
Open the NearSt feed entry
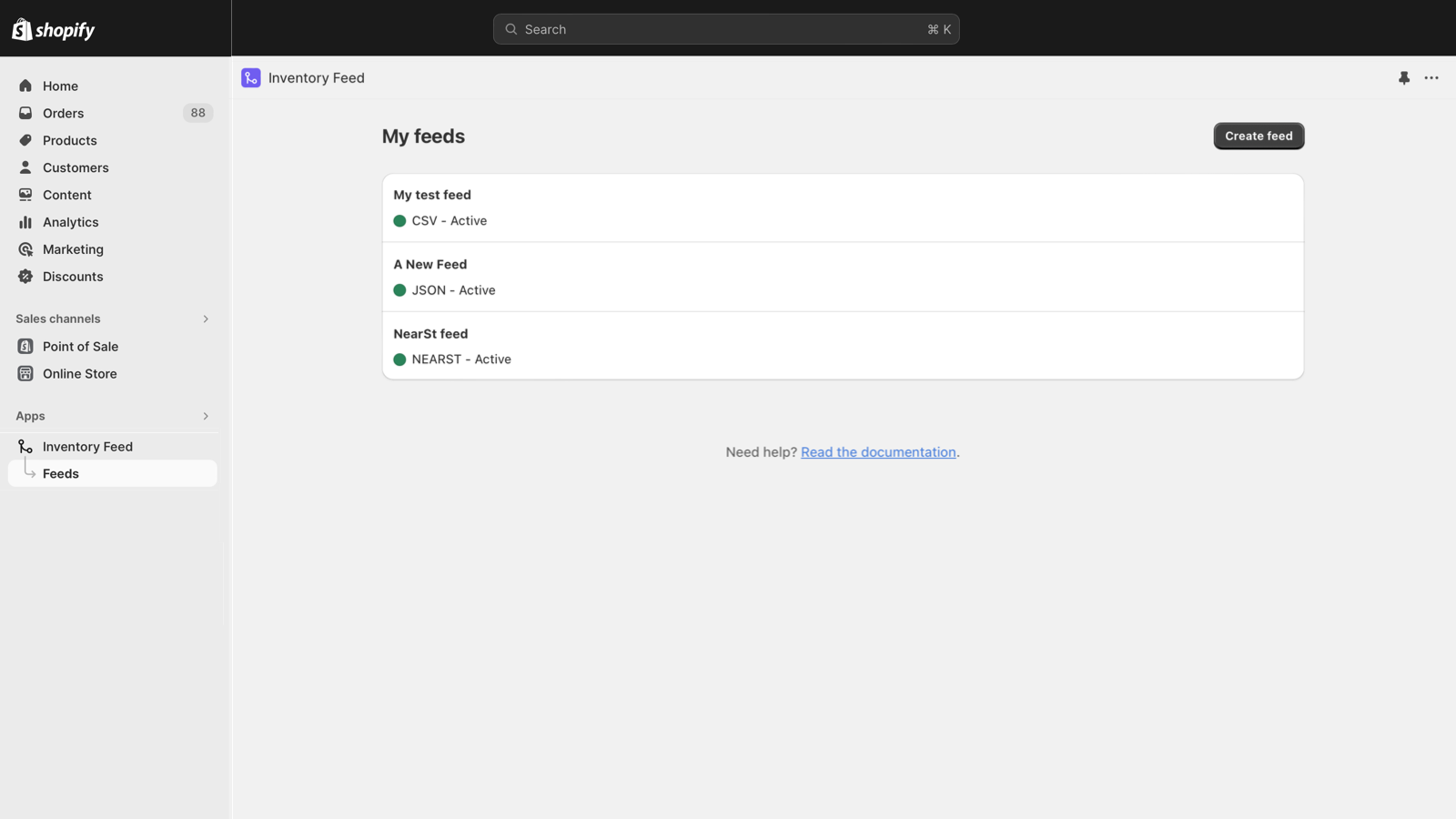[x=430, y=334]
